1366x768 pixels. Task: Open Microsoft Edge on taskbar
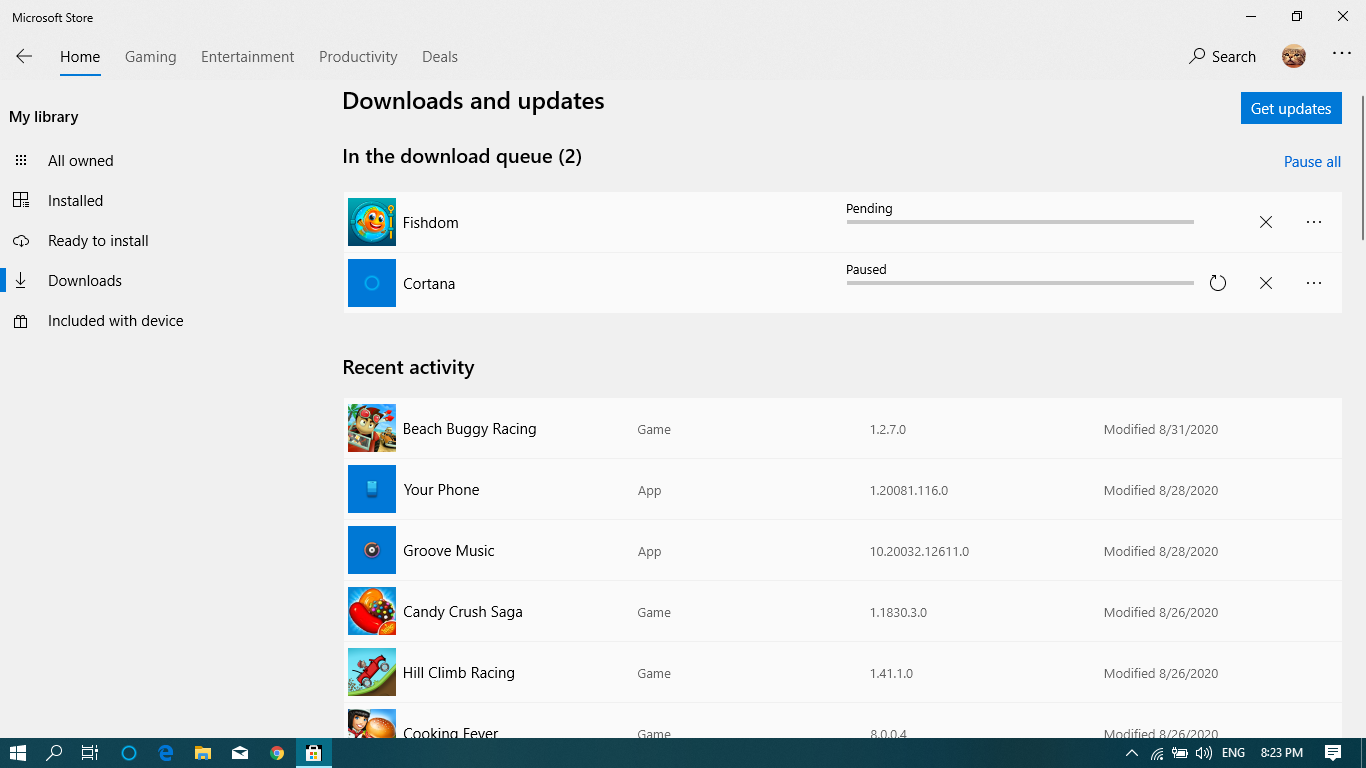[x=166, y=753]
